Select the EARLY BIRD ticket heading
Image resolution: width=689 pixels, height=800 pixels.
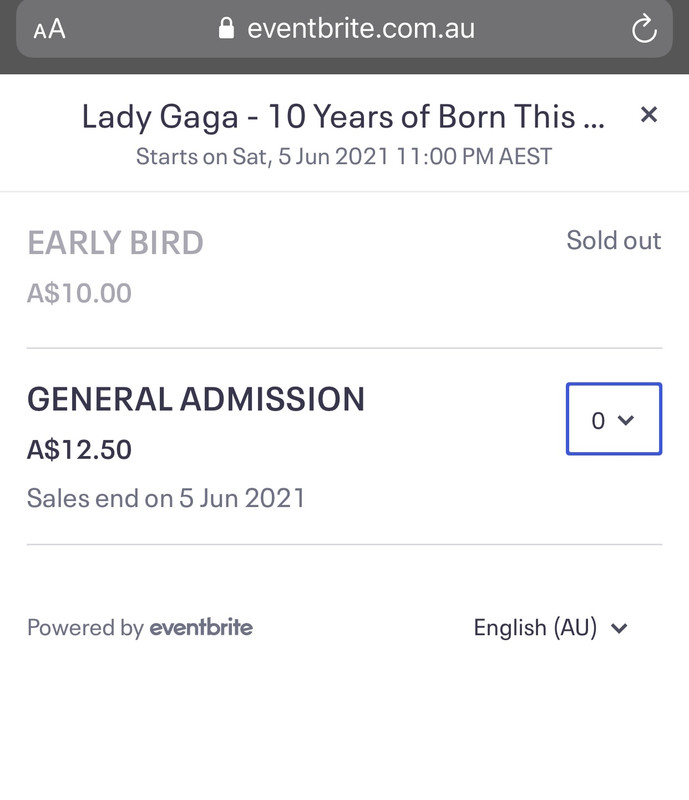click(x=115, y=242)
